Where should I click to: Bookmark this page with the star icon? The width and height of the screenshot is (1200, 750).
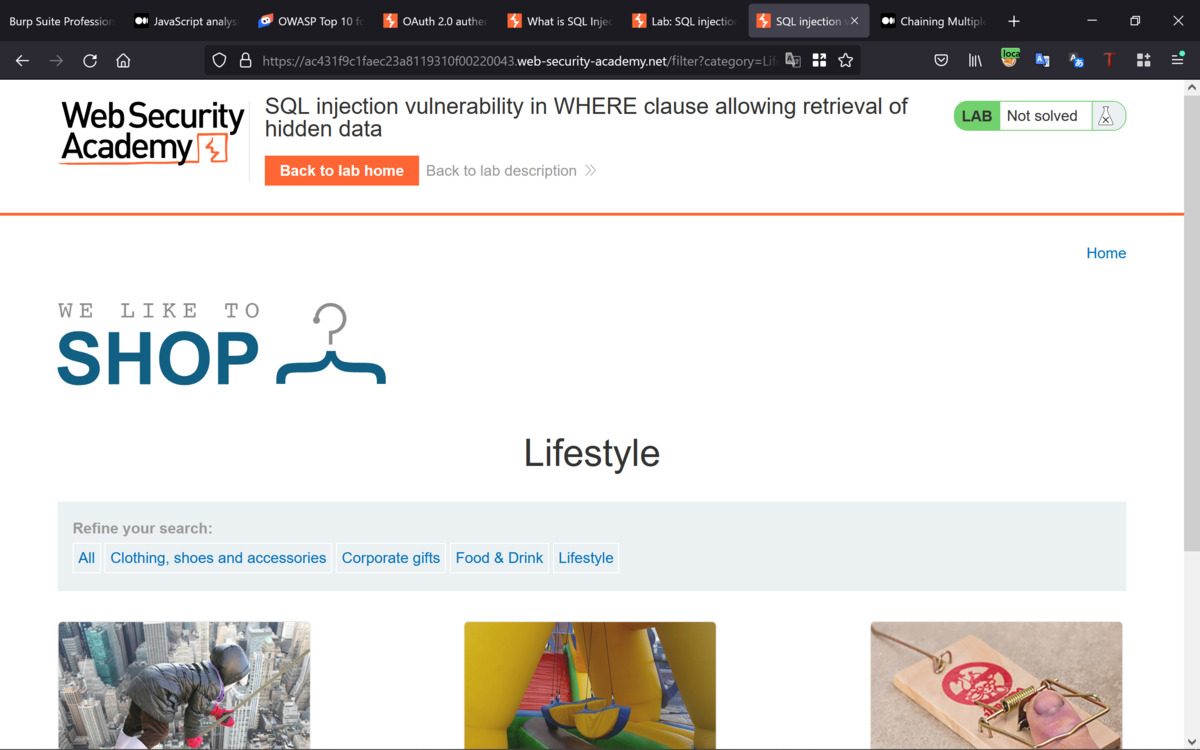click(846, 61)
